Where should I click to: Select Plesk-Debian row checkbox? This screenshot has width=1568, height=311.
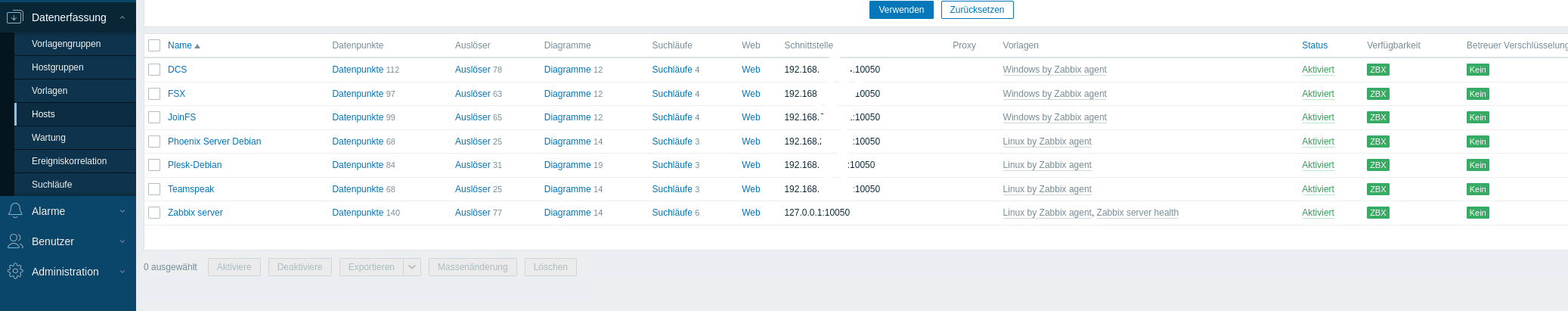154,165
